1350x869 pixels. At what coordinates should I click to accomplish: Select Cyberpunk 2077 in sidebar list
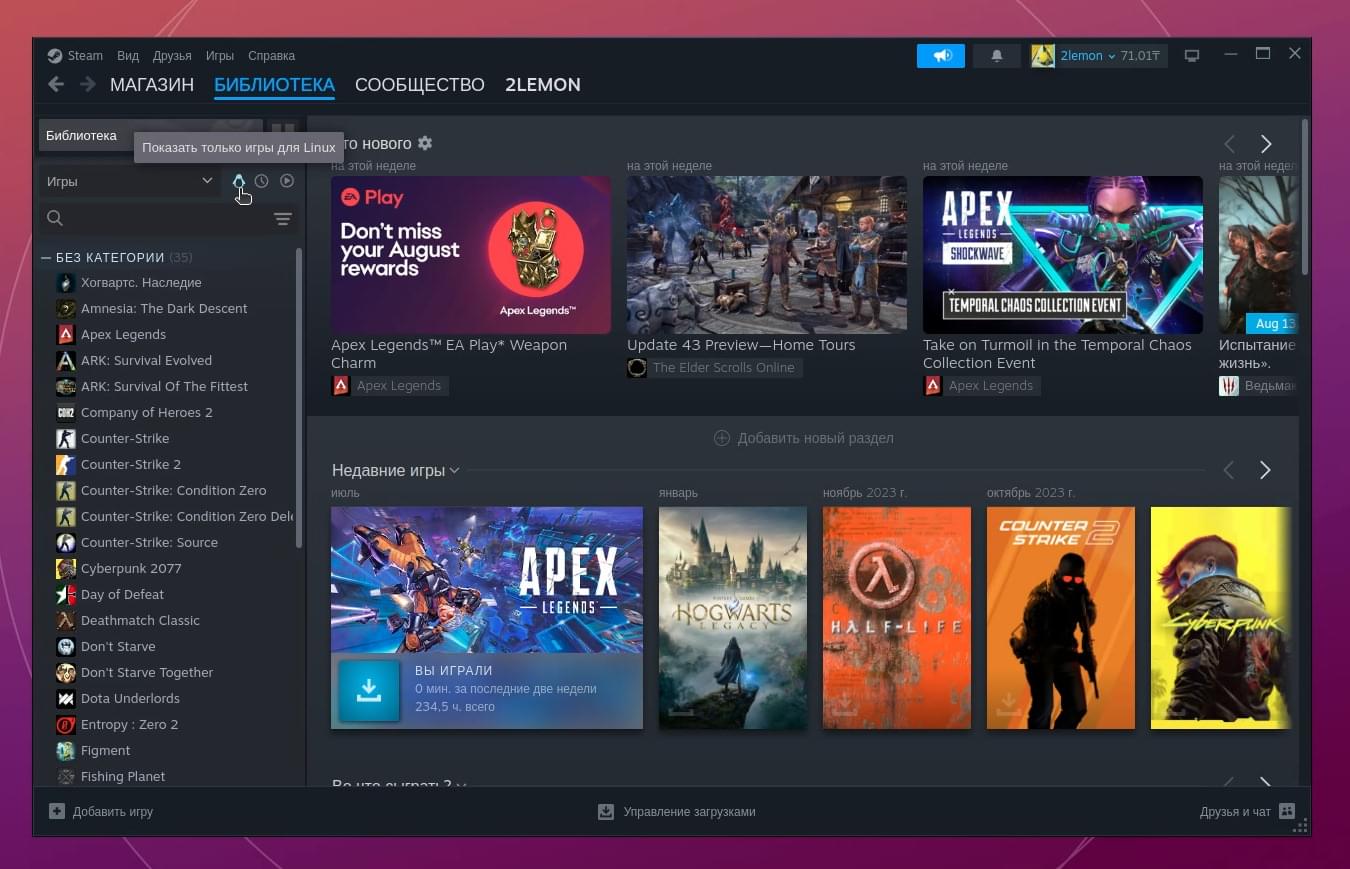click(131, 569)
